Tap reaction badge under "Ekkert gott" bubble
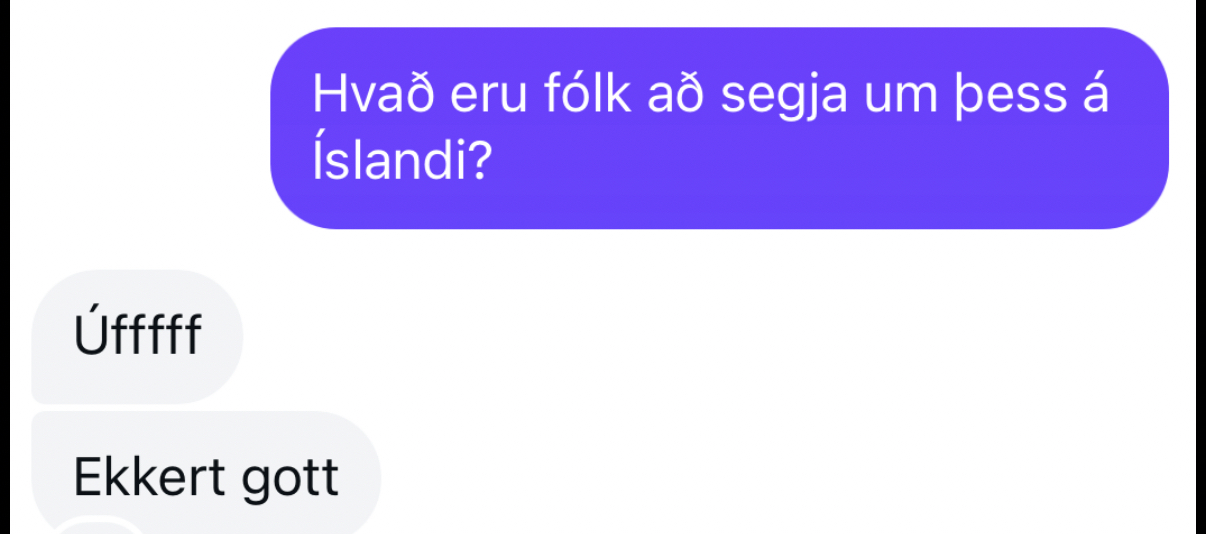This screenshot has height=534, width=1206. [95, 526]
